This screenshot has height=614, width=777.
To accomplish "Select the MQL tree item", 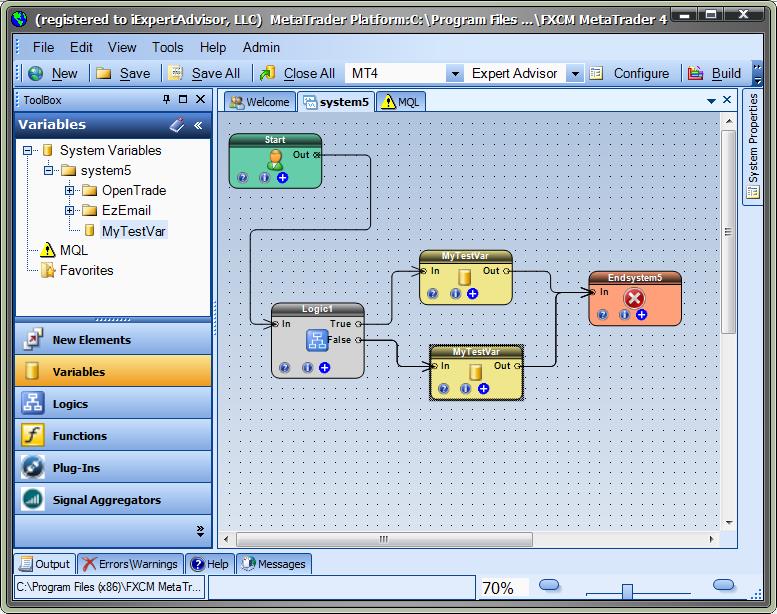I will (x=73, y=250).
